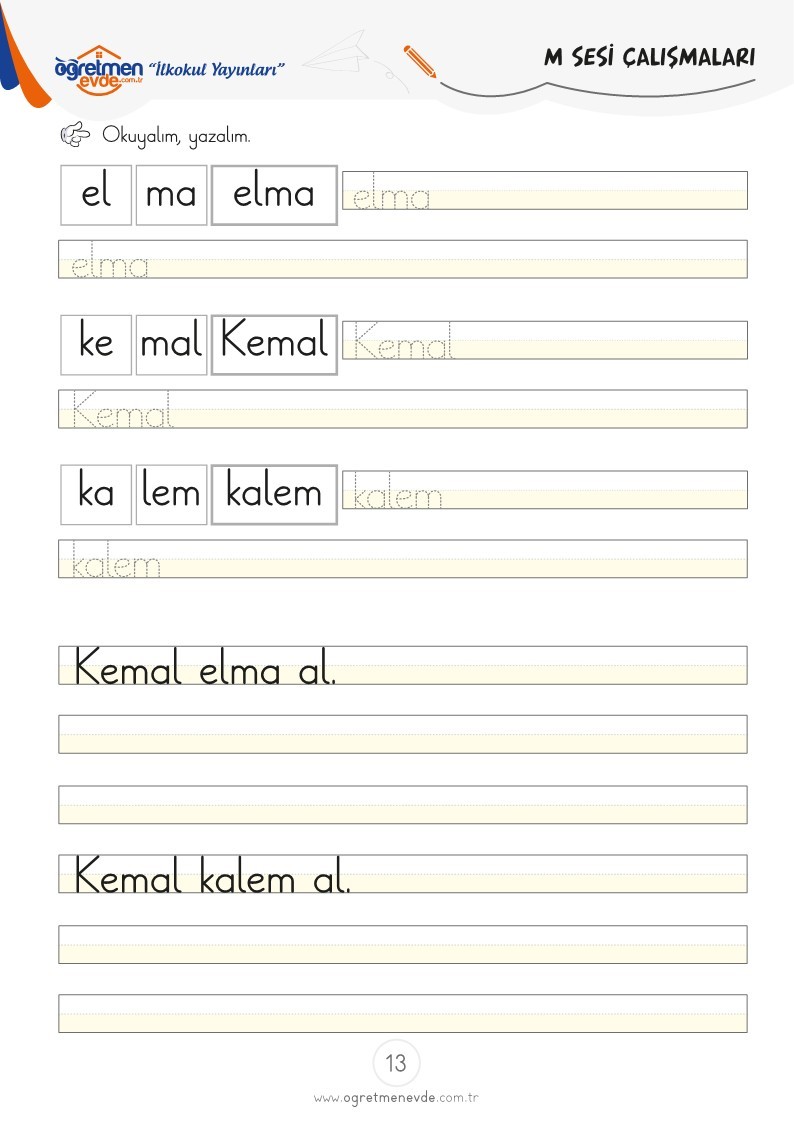This screenshot has height=1123, width=794.
Task: Select the "el" syllable box
Action: pos(96,195)
